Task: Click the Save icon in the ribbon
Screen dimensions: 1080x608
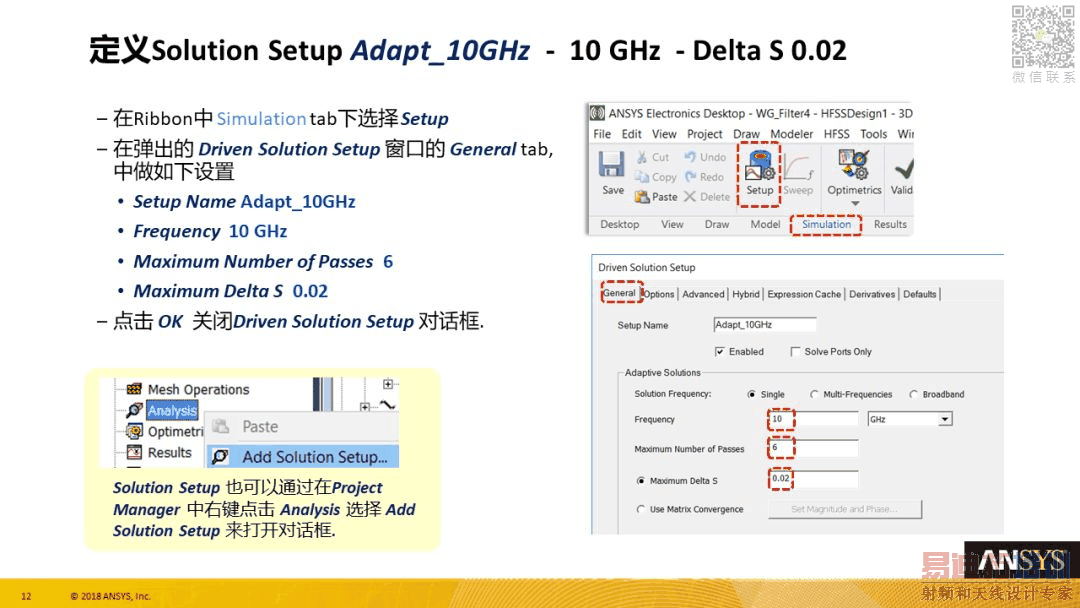Action: pyautogui.click(x=612, y=165)
